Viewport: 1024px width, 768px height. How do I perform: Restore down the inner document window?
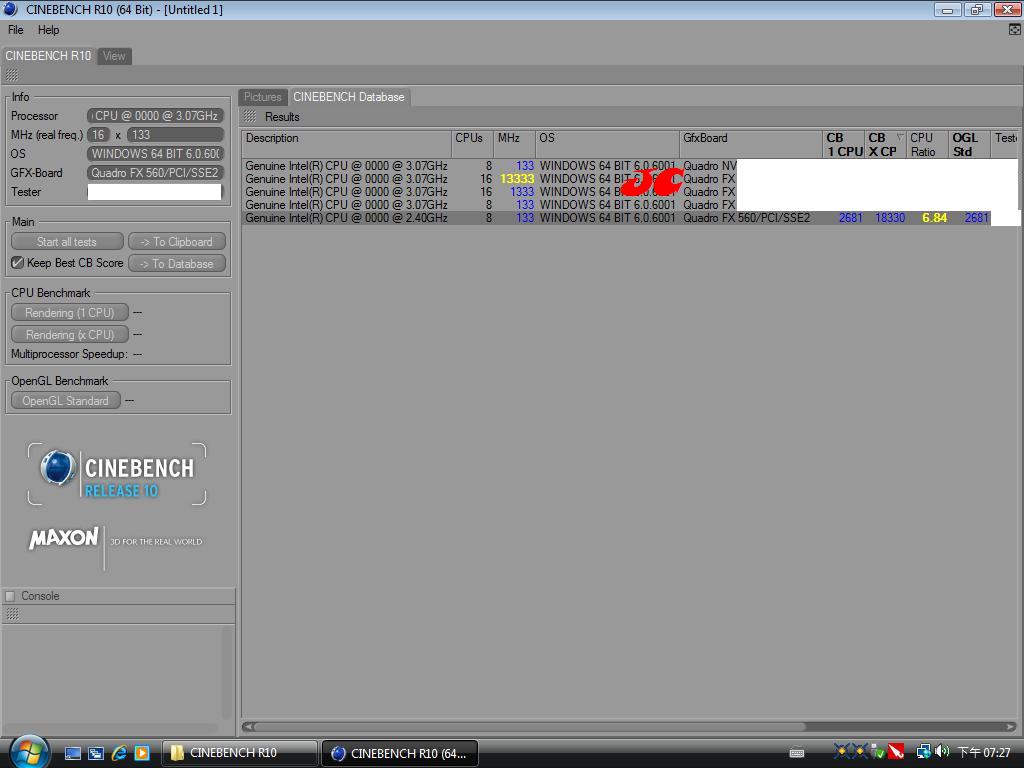coord(977,9)
